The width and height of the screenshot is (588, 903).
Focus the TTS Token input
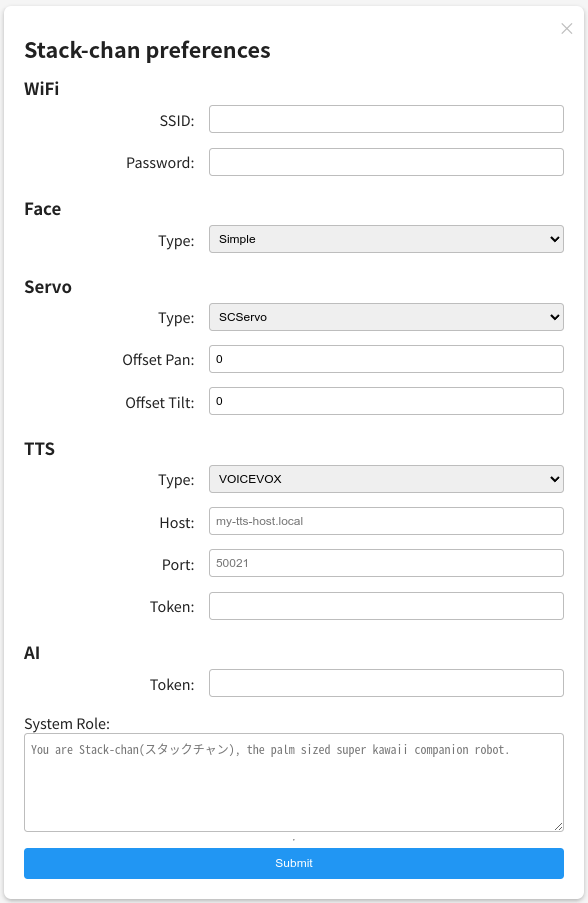(x=386, y=606)
